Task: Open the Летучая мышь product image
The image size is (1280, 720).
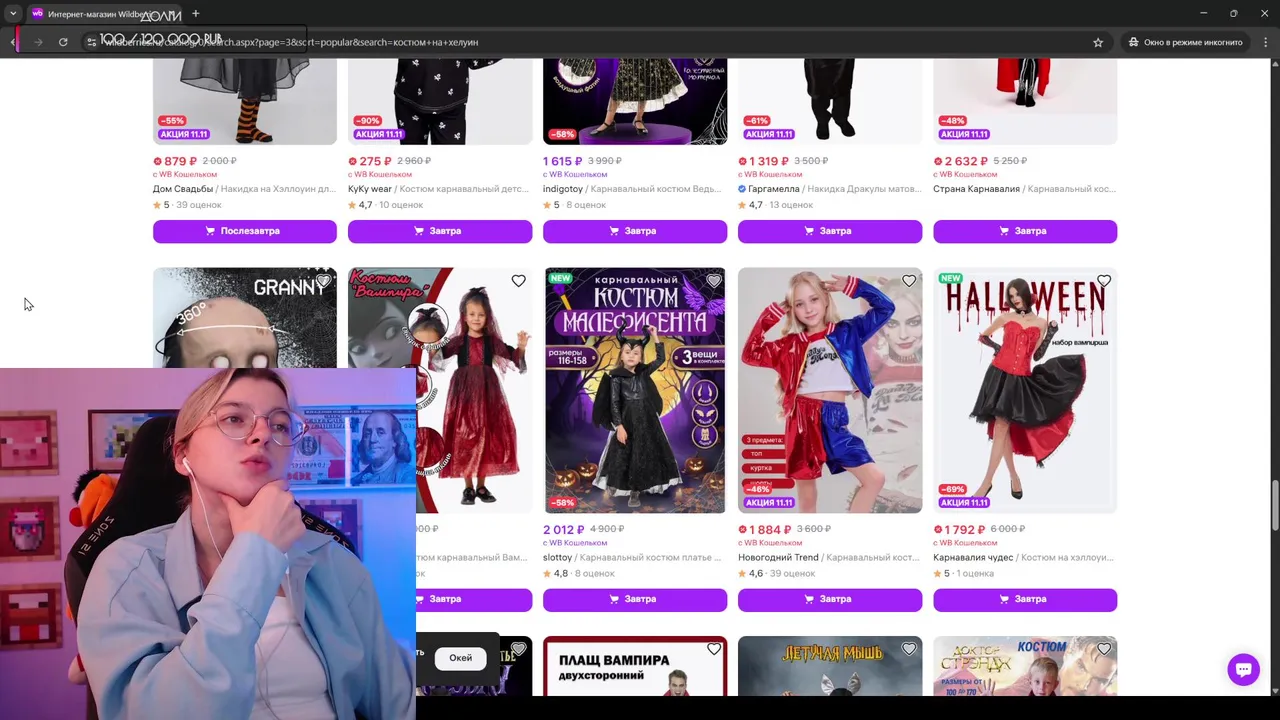Action: 829,666
